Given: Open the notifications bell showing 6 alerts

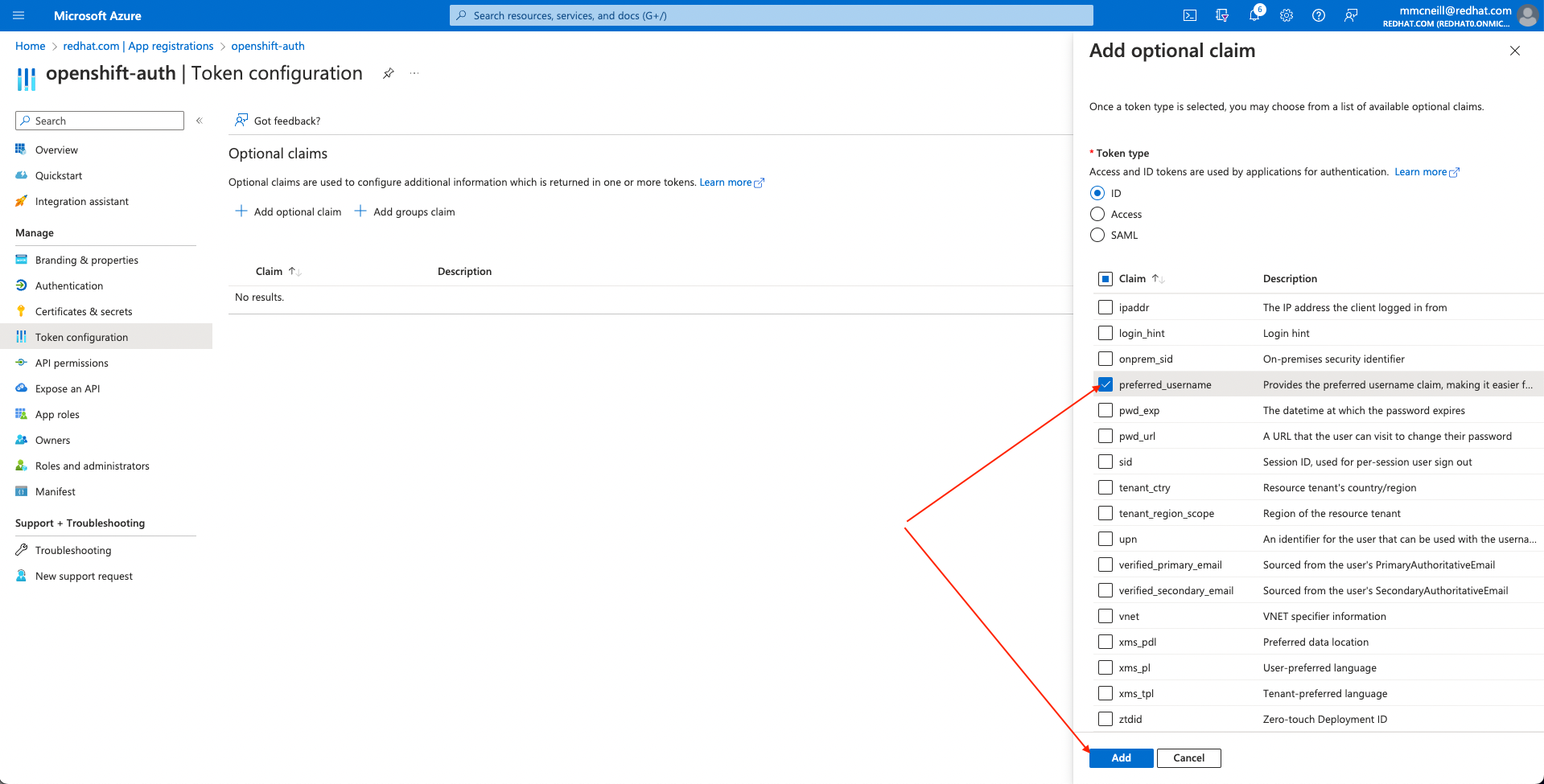Looking at the screenshot, I should click(1254, 15).
